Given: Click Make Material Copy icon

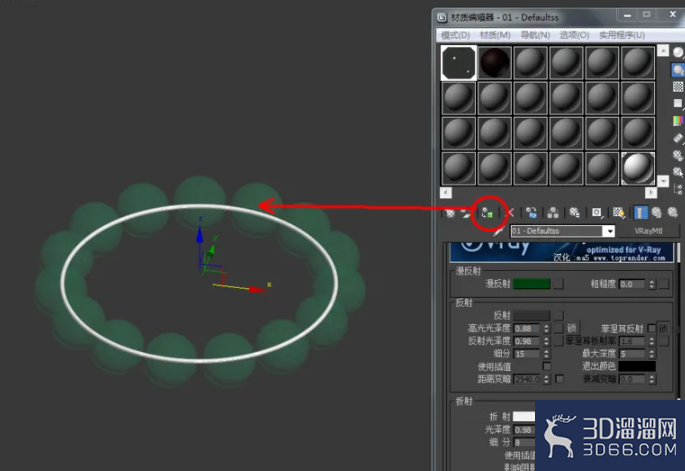Looking at the screenshot, I should 532,213.
